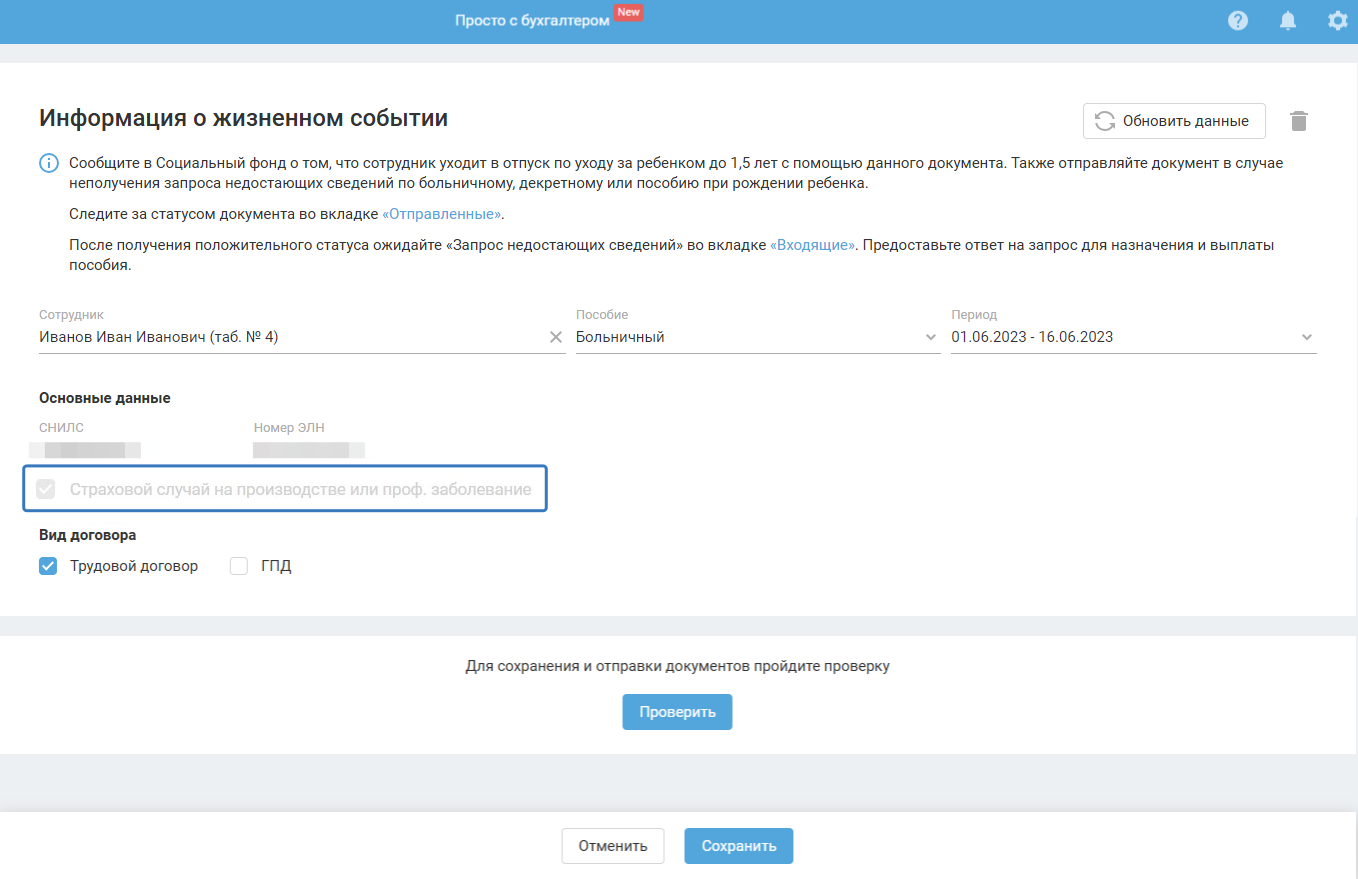This screenshot has width=1358, height=879.
Task: Click the Сотрудник field with Иванов Иван Иванович
Action: [302, 337]
